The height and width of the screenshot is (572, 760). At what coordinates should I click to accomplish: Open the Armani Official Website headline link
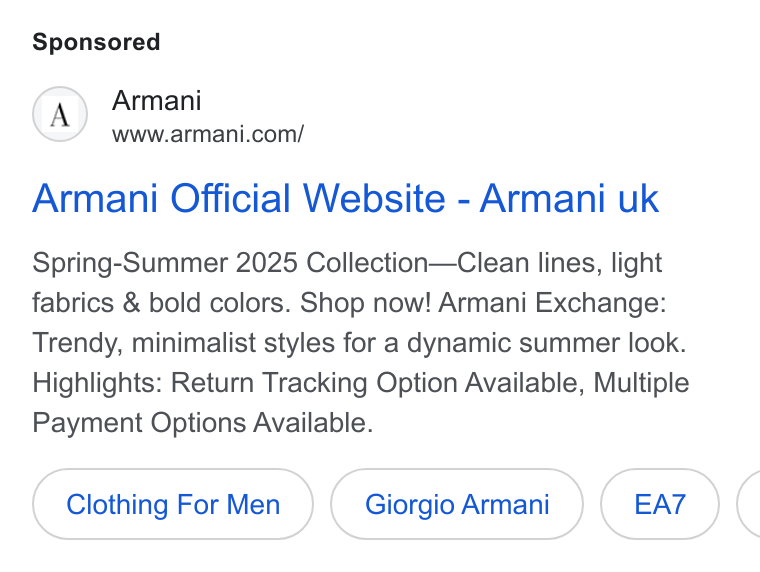pyautogui.click(x=346, y=198)
